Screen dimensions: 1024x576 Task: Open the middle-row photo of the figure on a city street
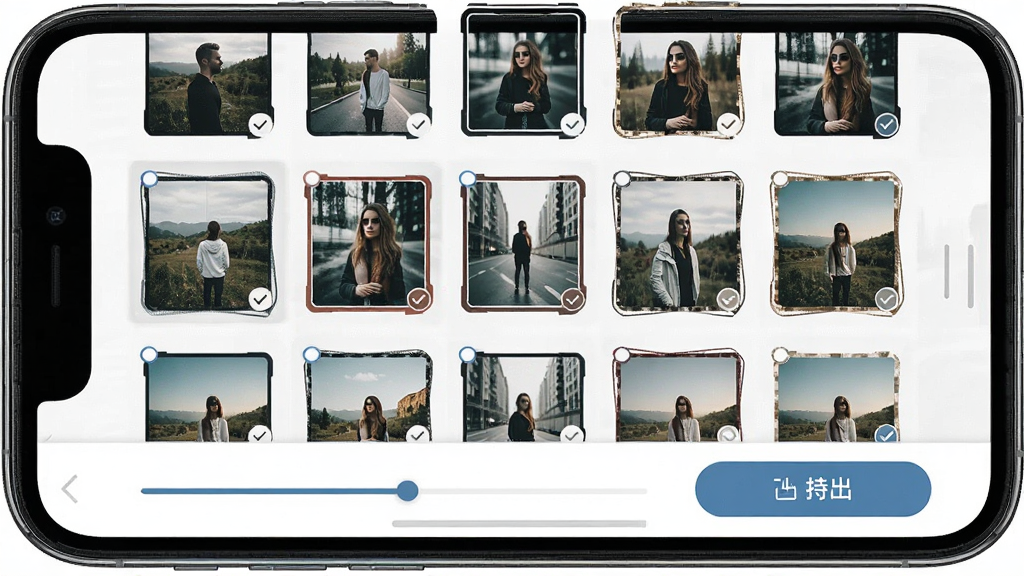(x=523, y=243)
